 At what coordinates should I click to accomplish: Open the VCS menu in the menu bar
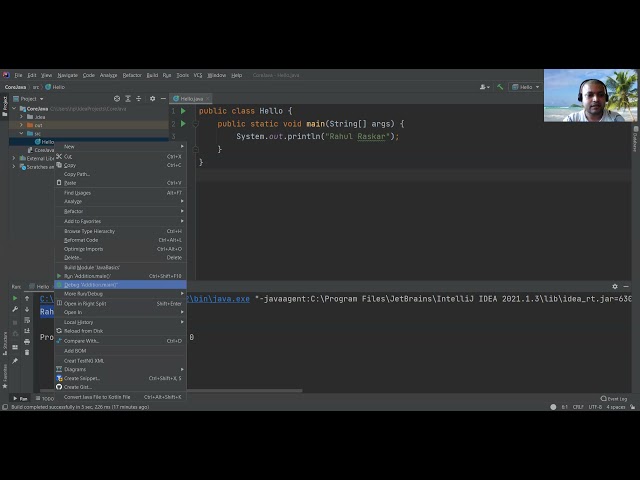pos(198,75)
